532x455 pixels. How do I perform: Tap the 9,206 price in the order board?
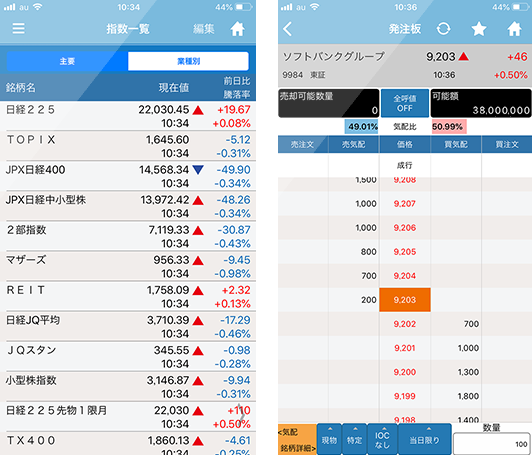[405, 228]
